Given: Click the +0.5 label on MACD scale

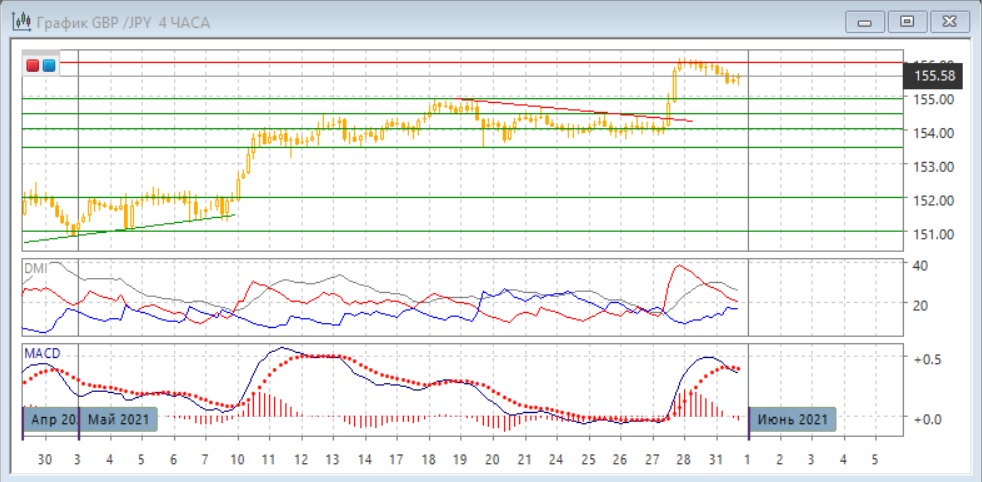Looking at the screenshot, I should (x=929, y=358).
